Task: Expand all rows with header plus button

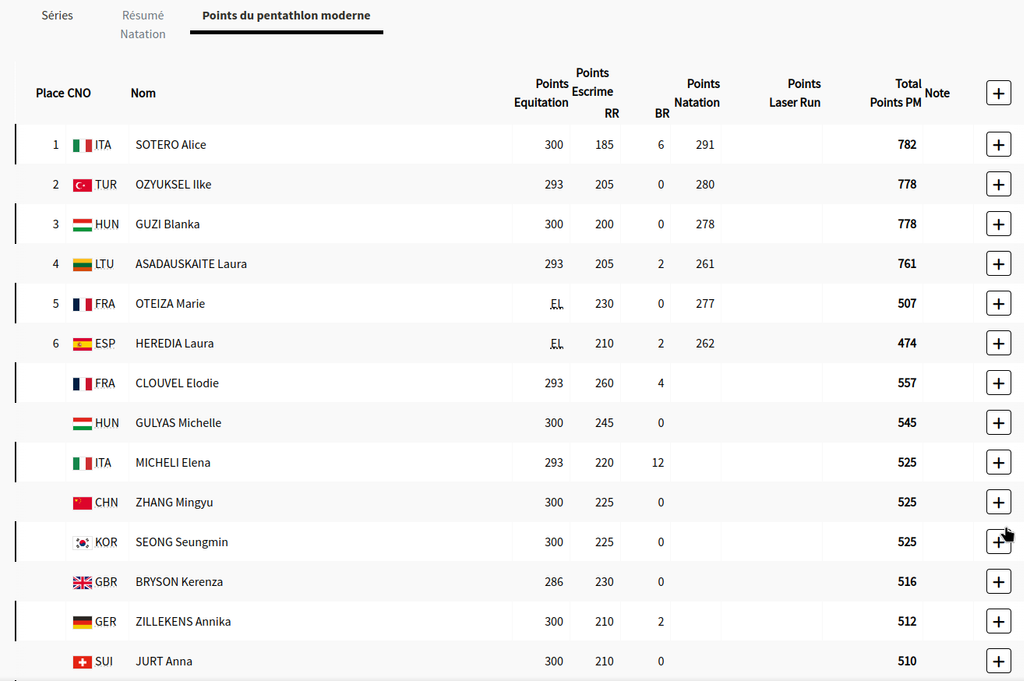Action: click(998, 93)
